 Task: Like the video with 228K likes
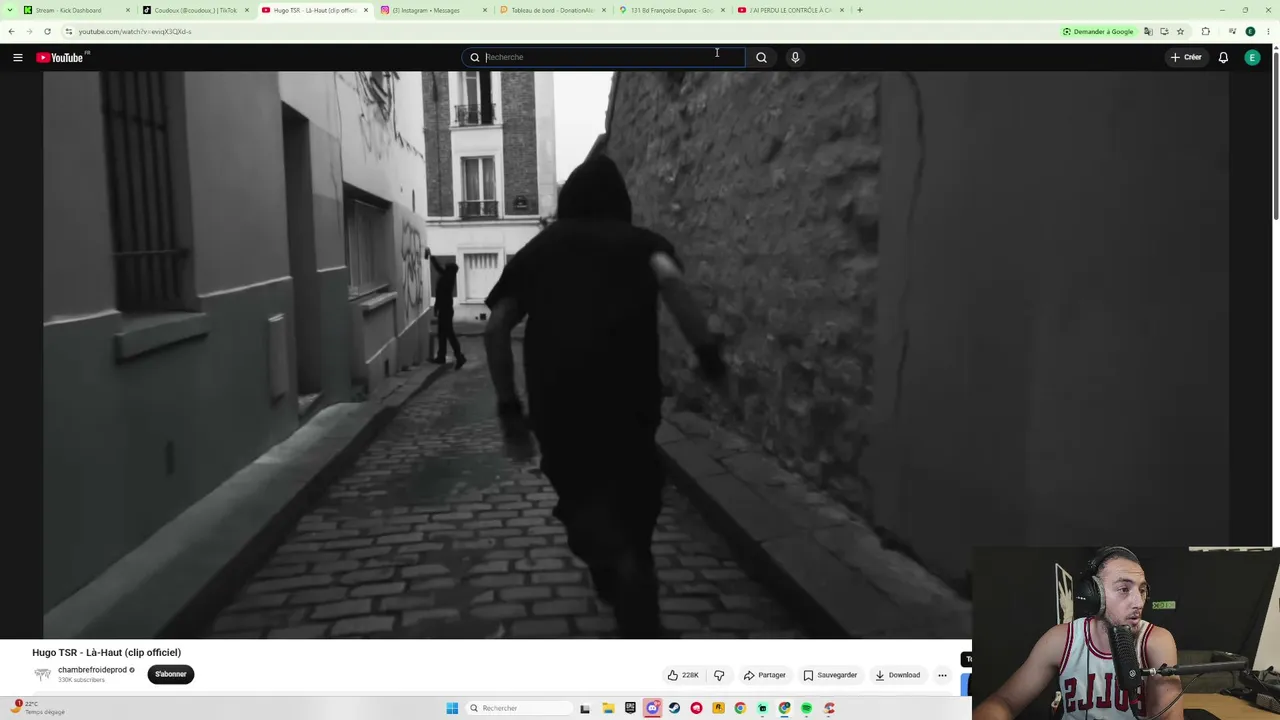[683, 675]
